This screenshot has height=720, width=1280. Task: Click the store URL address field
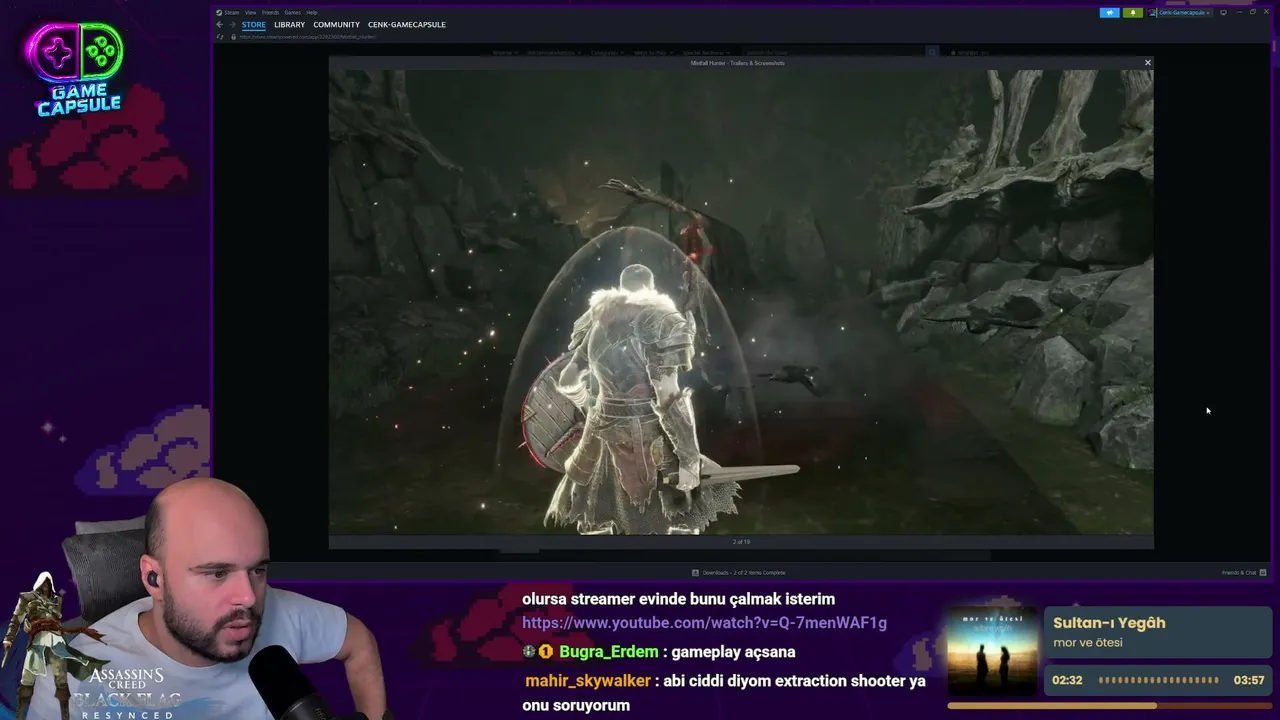[x=307, y=37]
